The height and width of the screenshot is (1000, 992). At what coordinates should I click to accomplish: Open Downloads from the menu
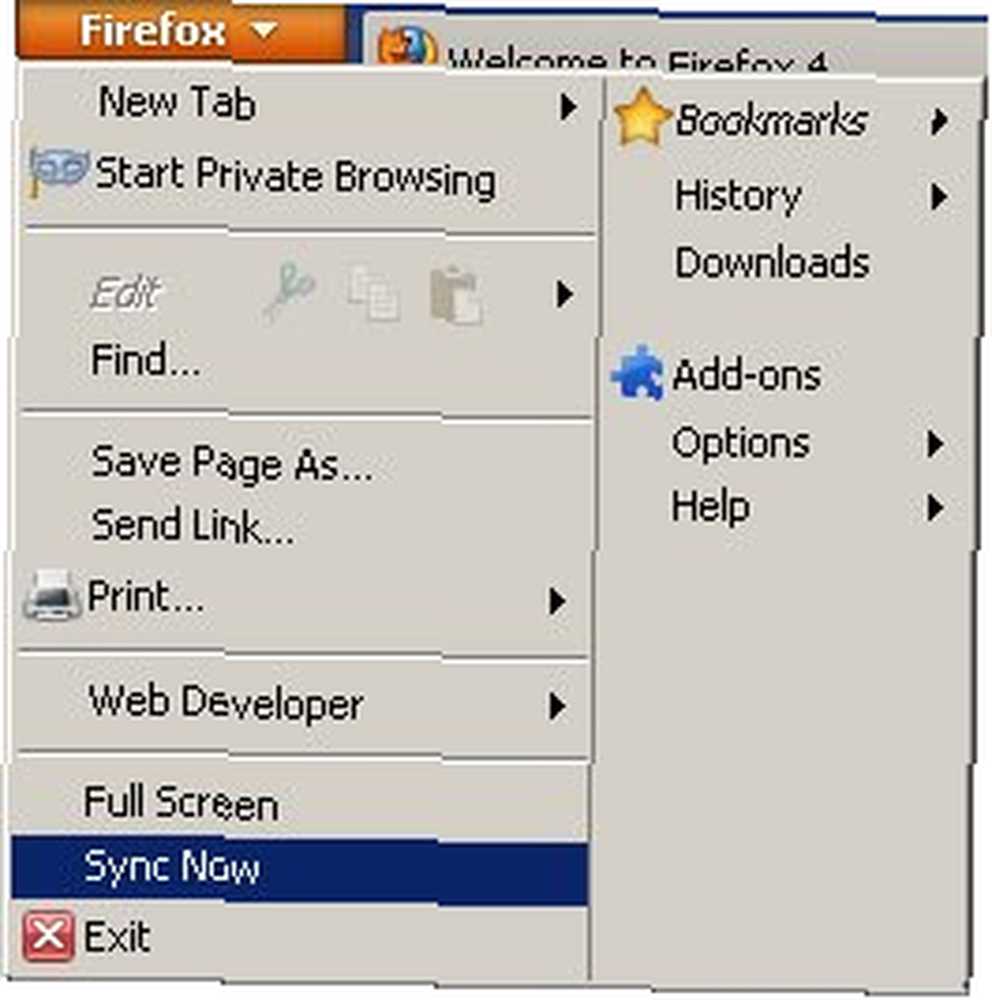(x=772, y=262)
